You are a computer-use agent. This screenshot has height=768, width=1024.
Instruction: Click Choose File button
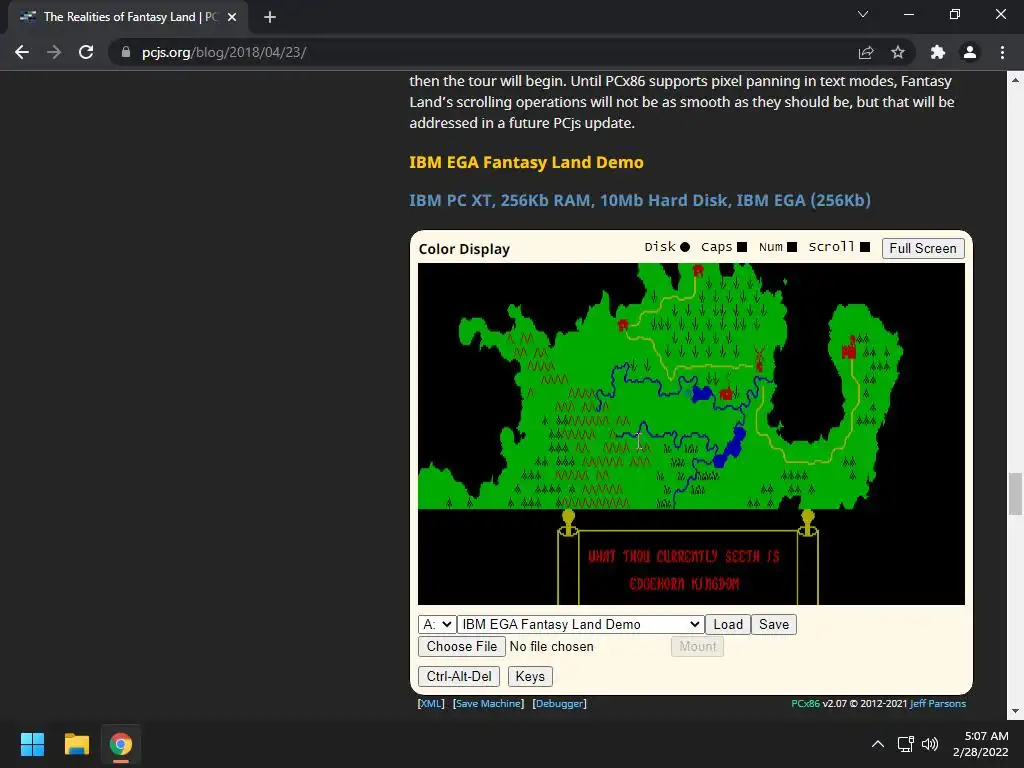[462, 647]
